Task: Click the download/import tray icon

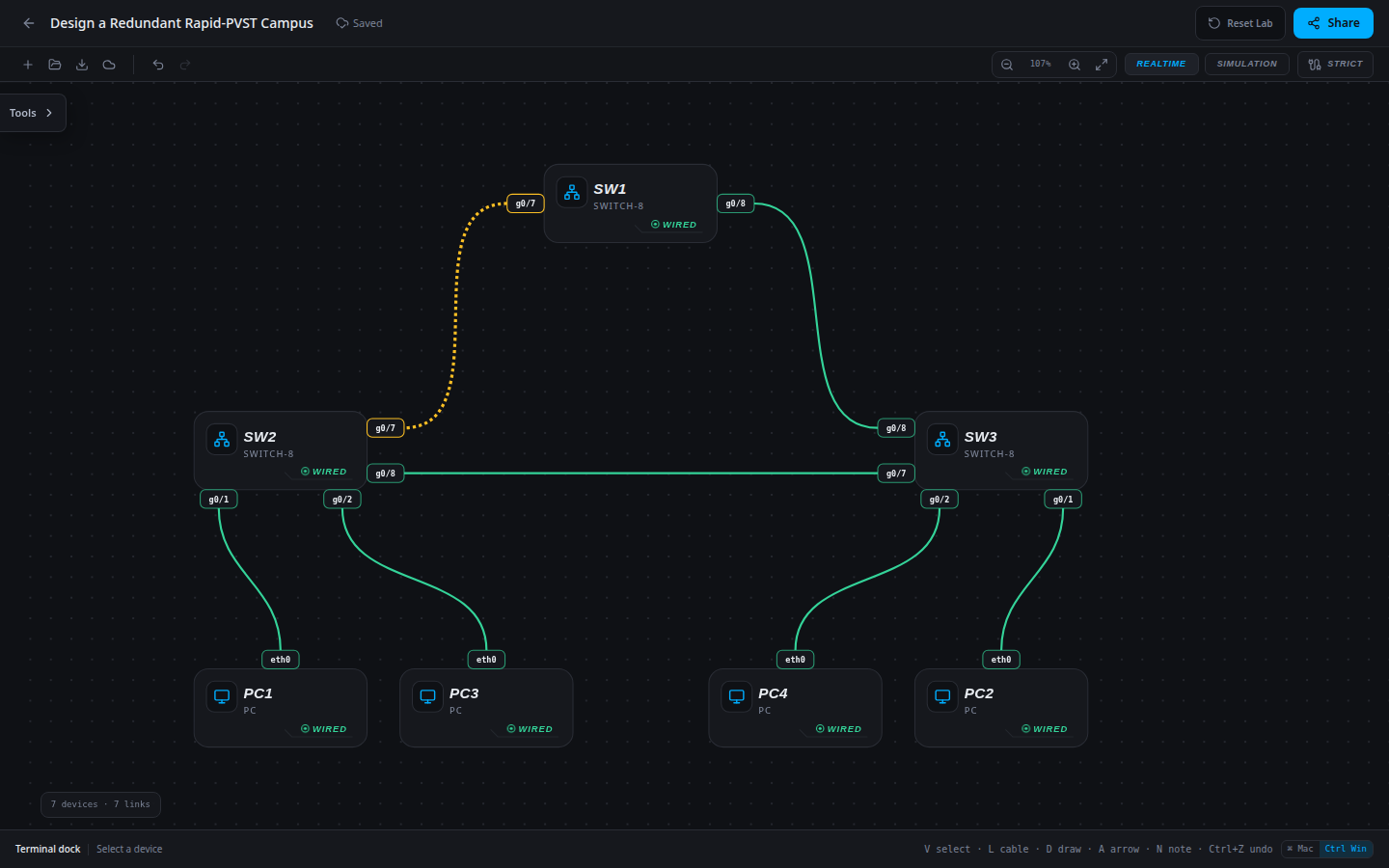Action: pyautogui.click(x=82, y=65)
